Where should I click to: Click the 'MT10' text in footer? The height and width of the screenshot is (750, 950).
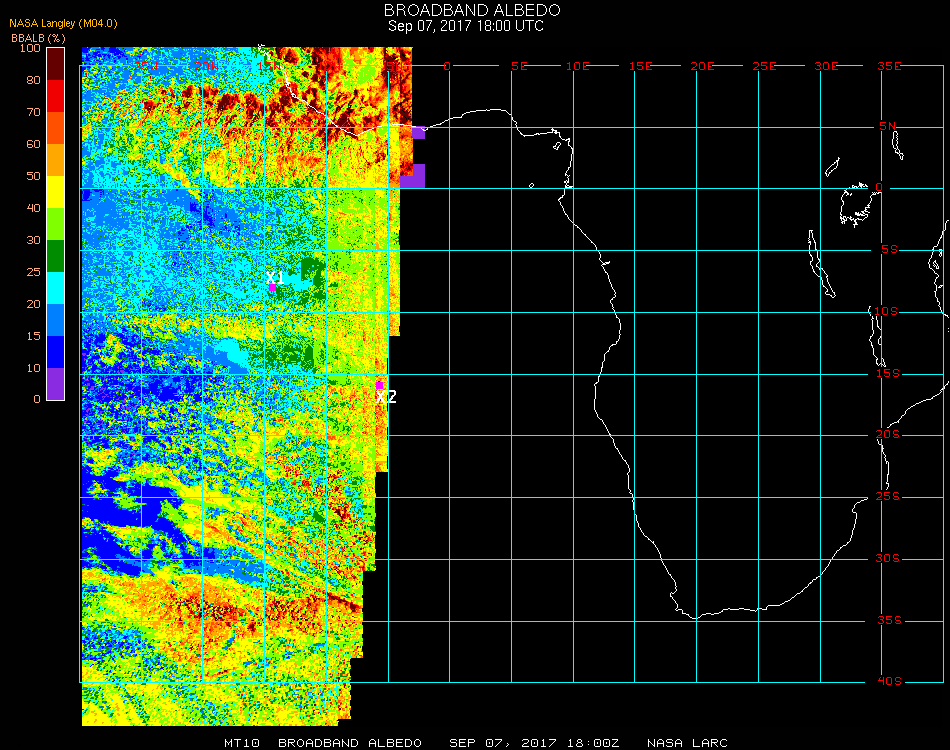point(242,743)
